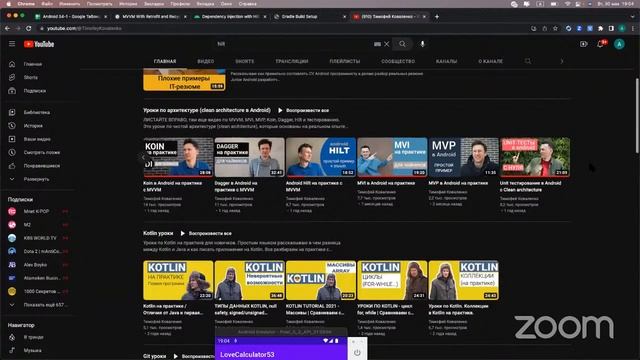This screenshot has height=360, width=640.
Task: Go back in Chrome
Action: point(7,28)
